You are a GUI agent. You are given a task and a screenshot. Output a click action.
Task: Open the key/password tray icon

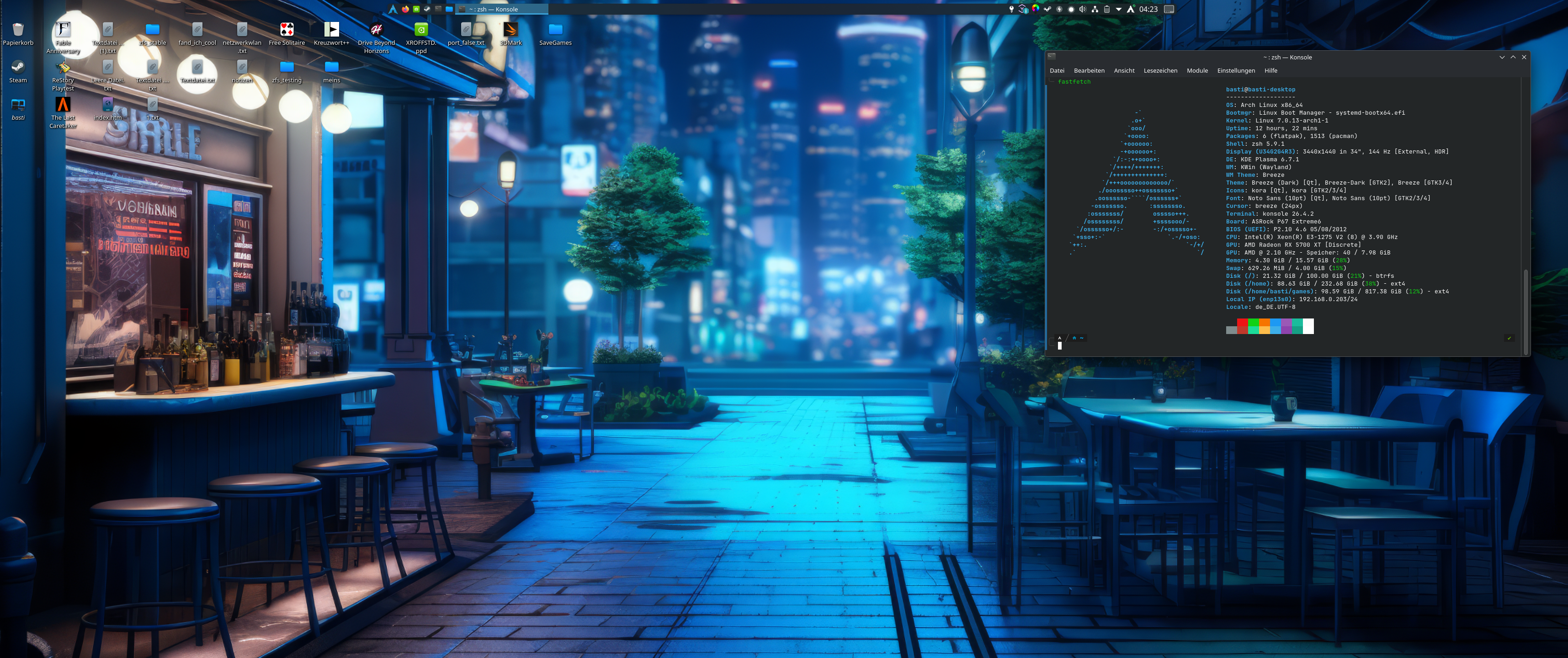tap(1012, 9)
